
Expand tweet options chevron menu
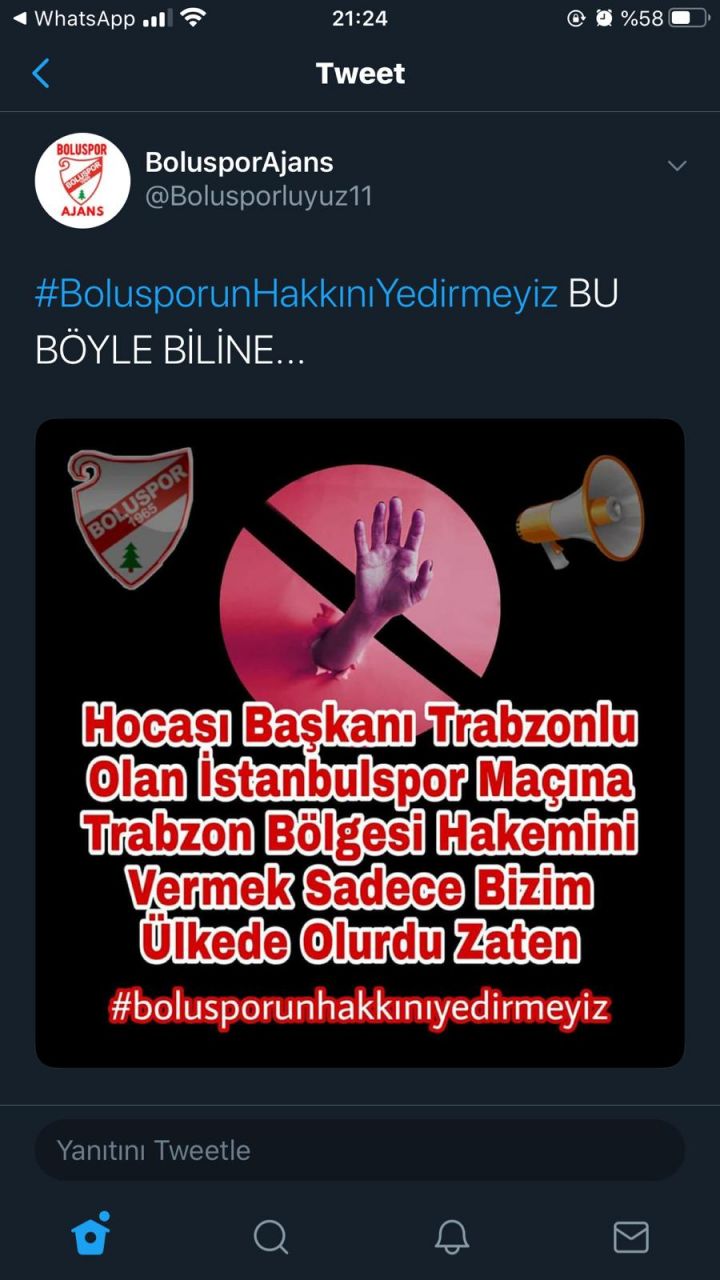tap(677, 165)
